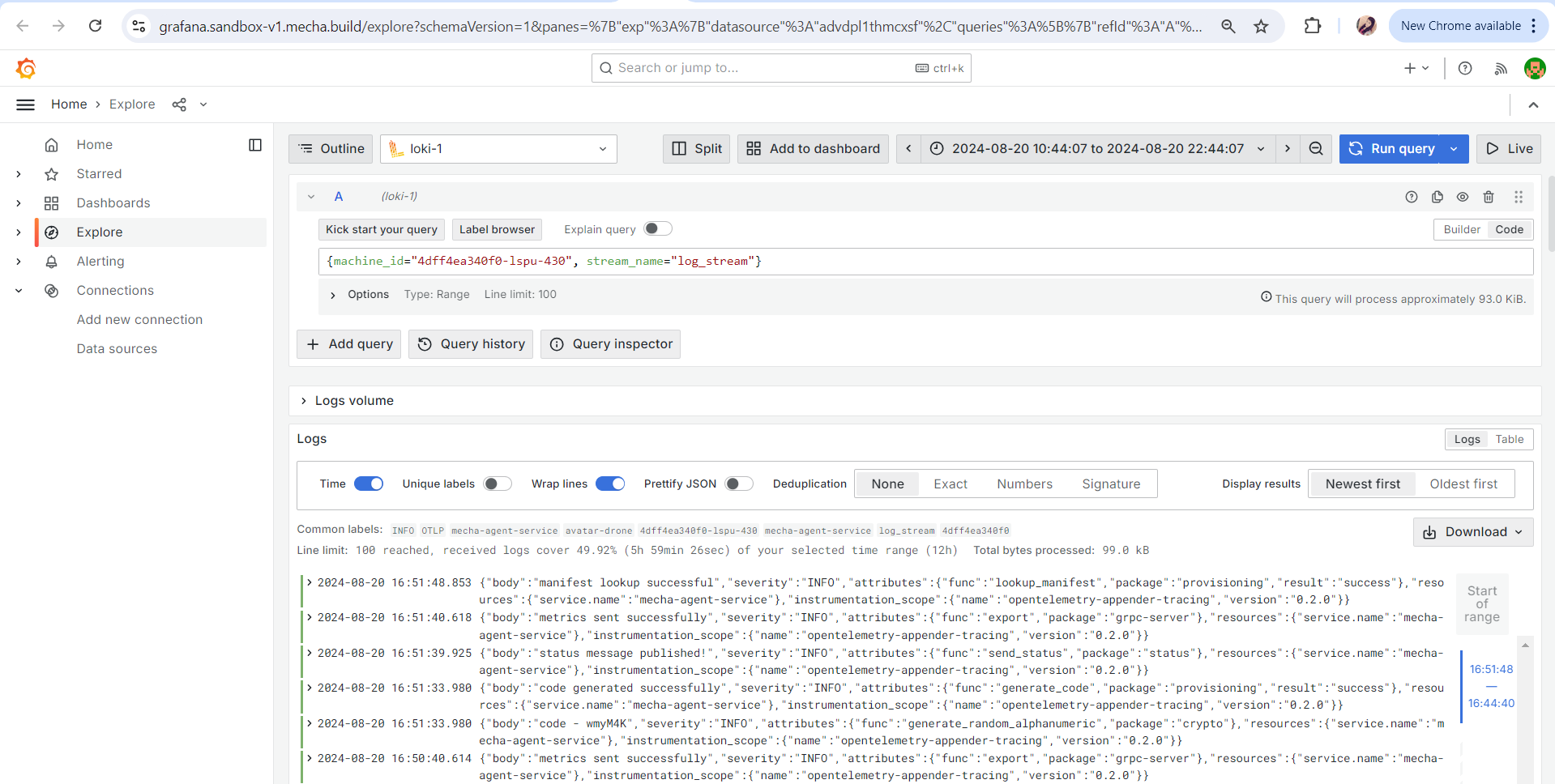Click the share Explore link icon
This screenshot has width=1555, height=784.
(179, 104)
